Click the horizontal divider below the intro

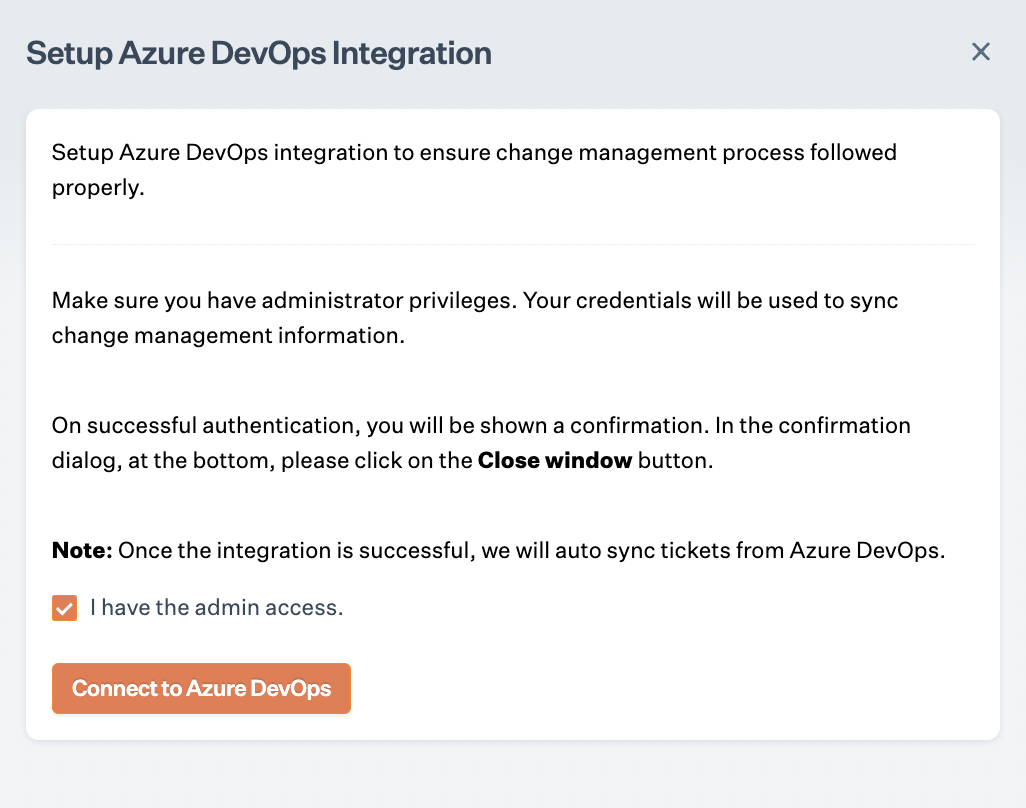[513, 244]
